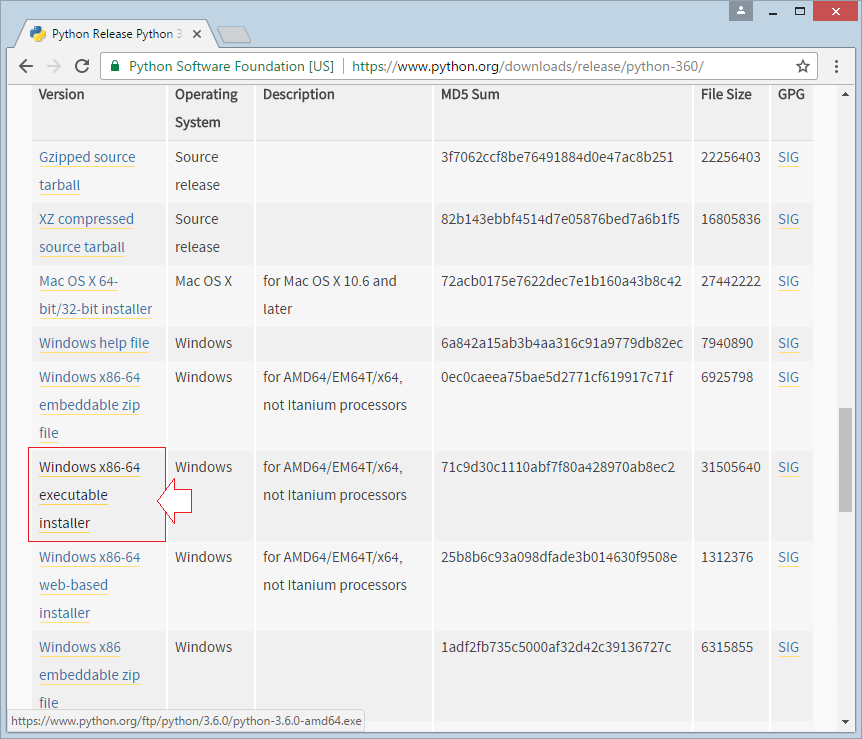Download Windows x86-64 executable installer
The width and height of the screenshot is (862, 739).
coord(90,495)
